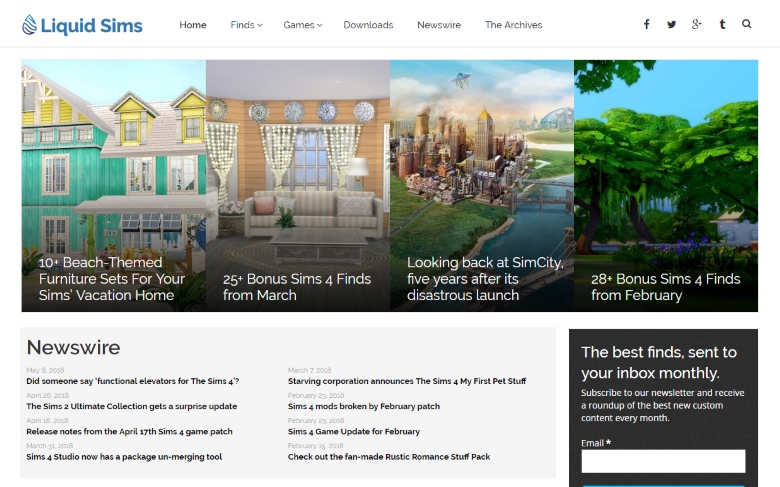Viewport: 780px width, 487px height.
Task: Click the Liquid Sims logo
Action: pyautogui.click(x=83, y=25)
